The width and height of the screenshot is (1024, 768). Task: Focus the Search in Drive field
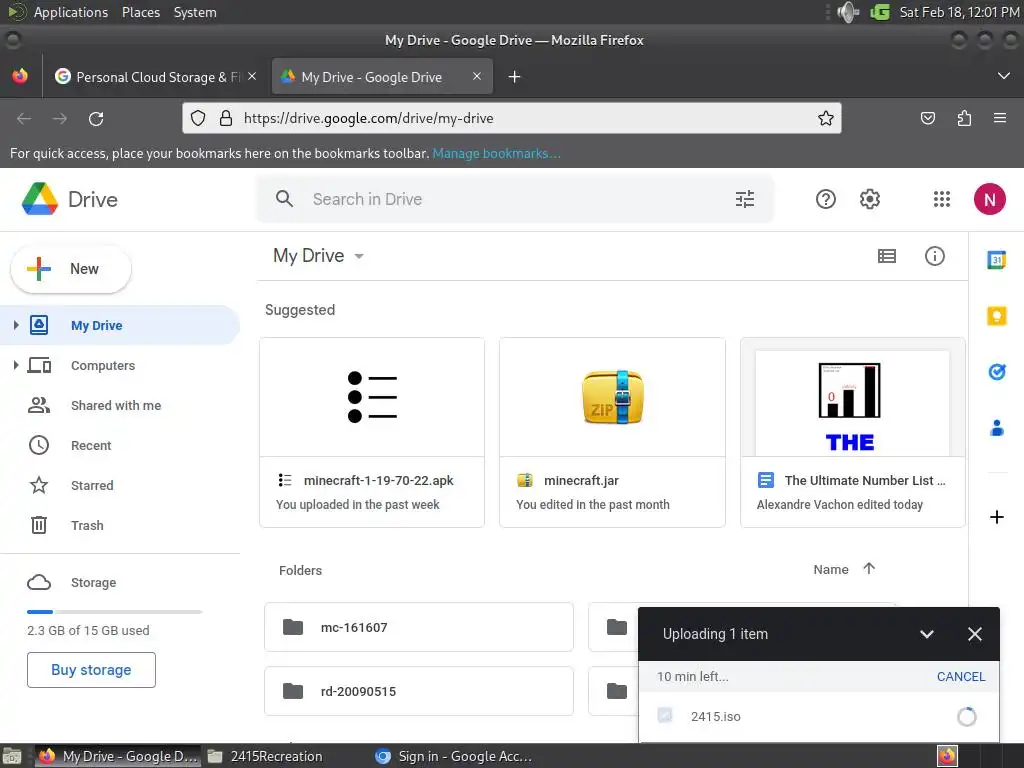tap(515, 199)
